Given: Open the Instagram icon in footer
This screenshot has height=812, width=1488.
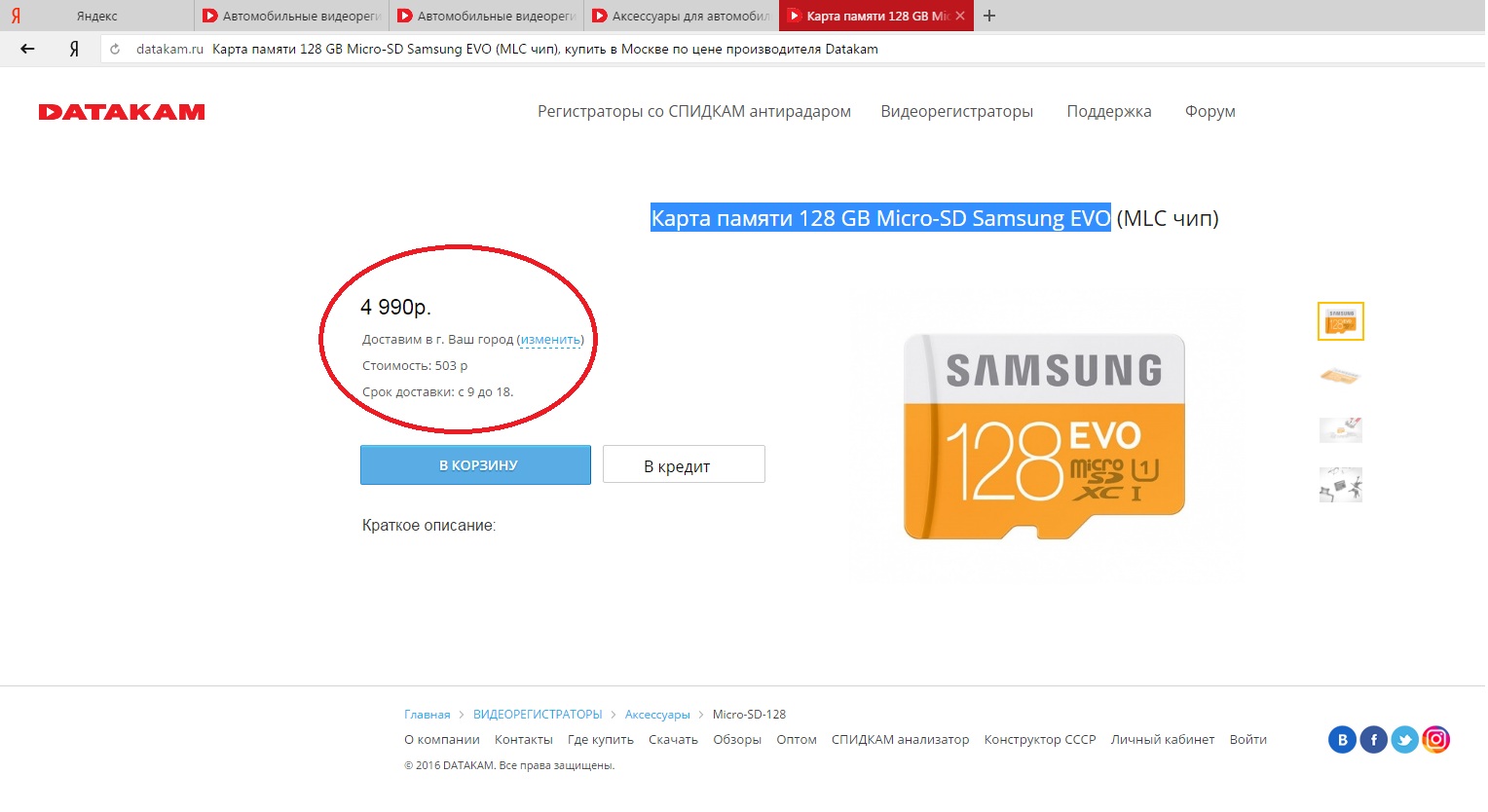Looking at the screenshot, I should (x=1435, y=740).
